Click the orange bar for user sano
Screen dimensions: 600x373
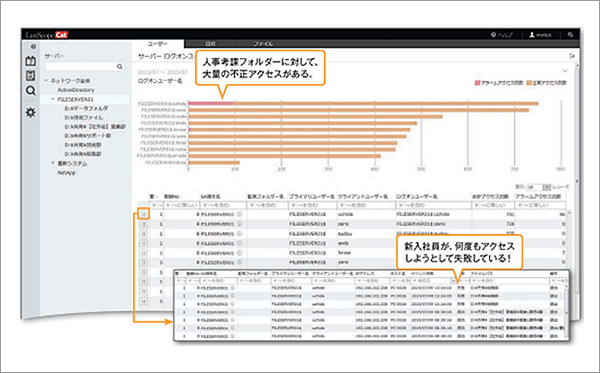[359, 110]
